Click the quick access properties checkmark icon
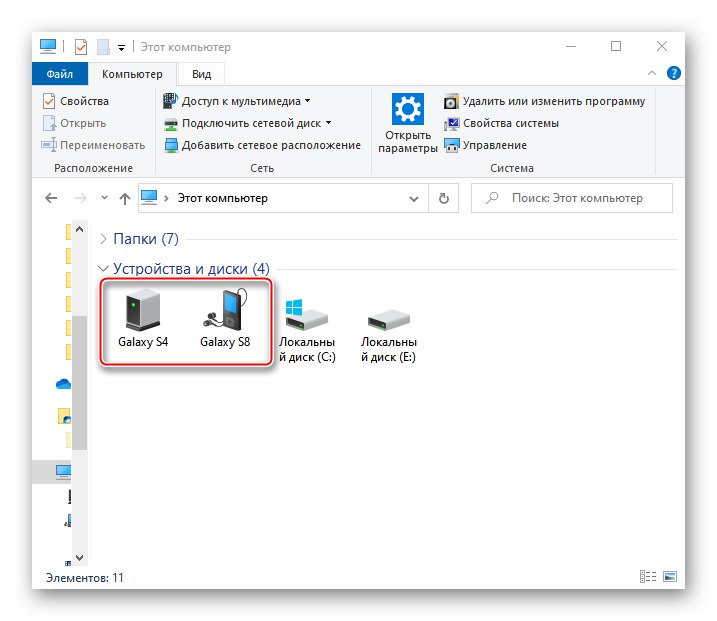717x621 pixels. coord(81,47)
